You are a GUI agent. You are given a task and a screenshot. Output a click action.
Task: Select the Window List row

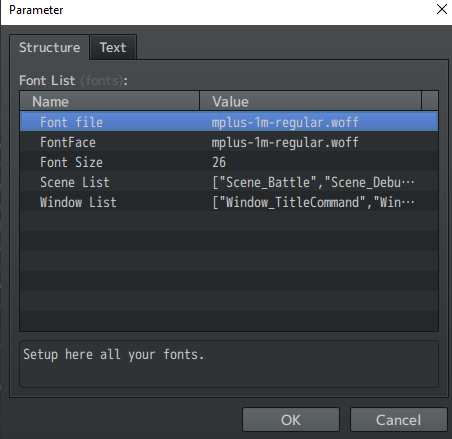[x=229, y=202]
